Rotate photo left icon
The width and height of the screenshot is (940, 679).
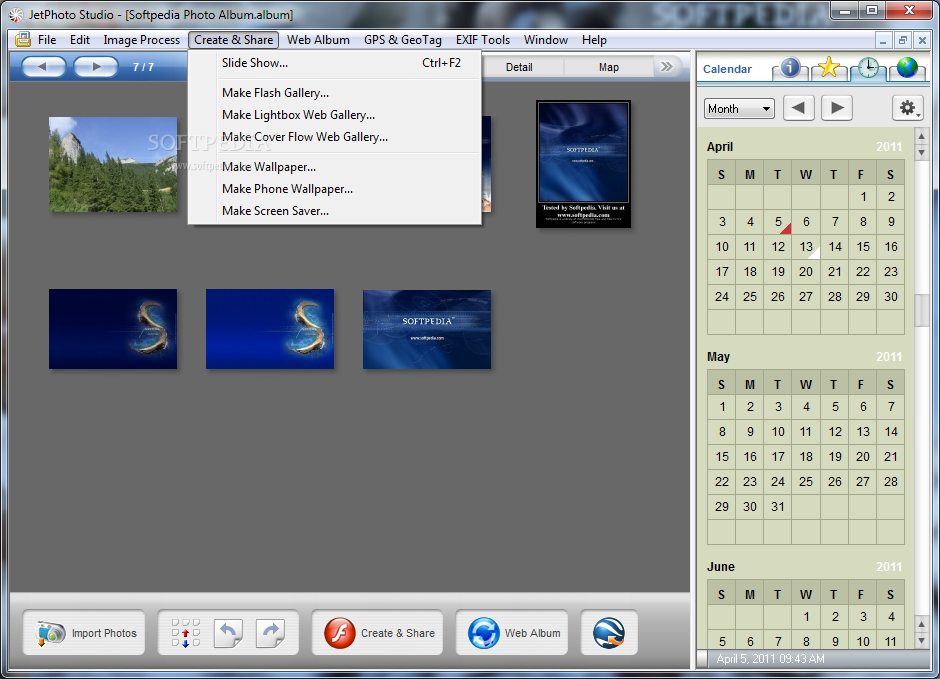228,633
